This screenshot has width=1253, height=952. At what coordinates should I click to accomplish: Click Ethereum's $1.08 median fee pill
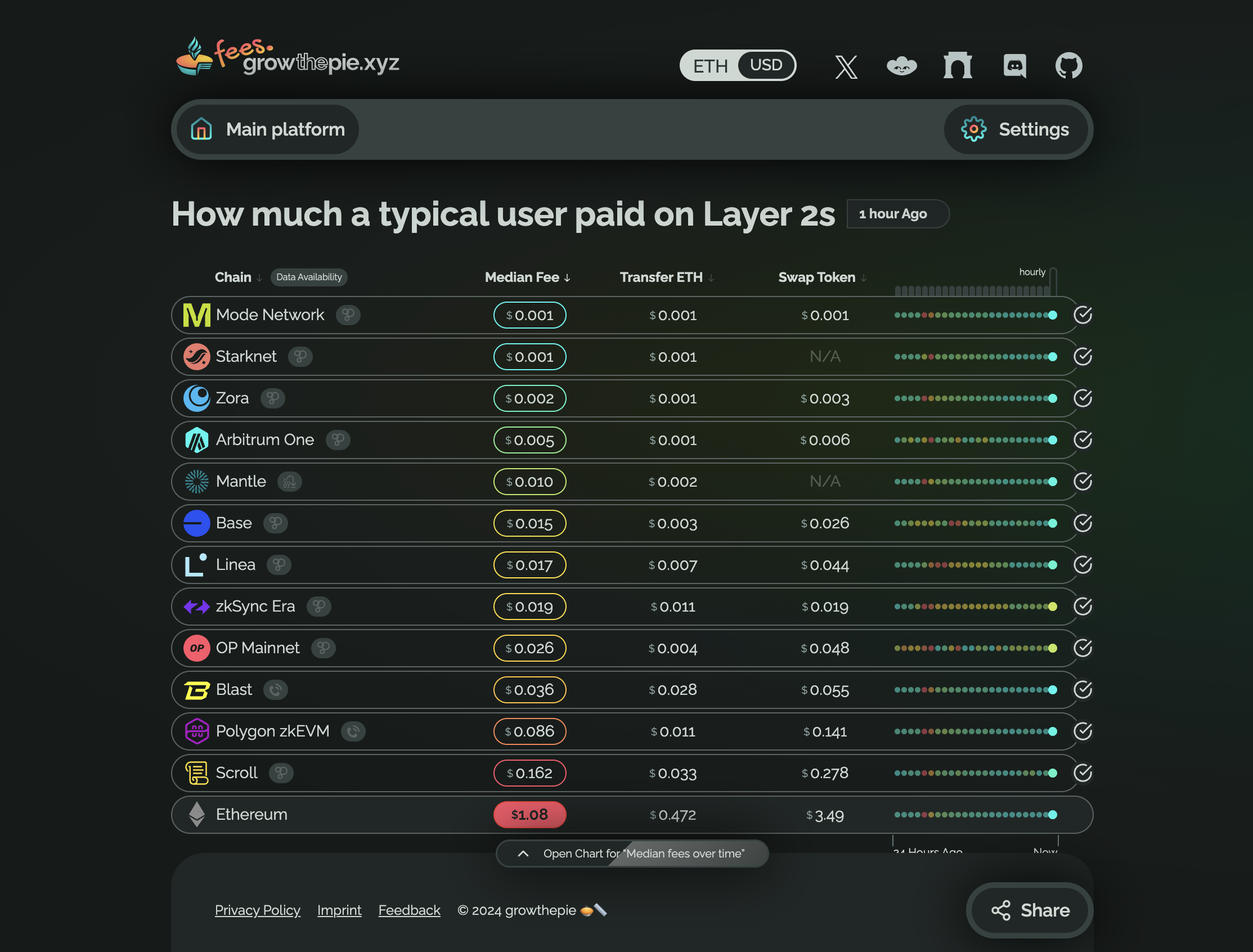[x=530, y=815]
